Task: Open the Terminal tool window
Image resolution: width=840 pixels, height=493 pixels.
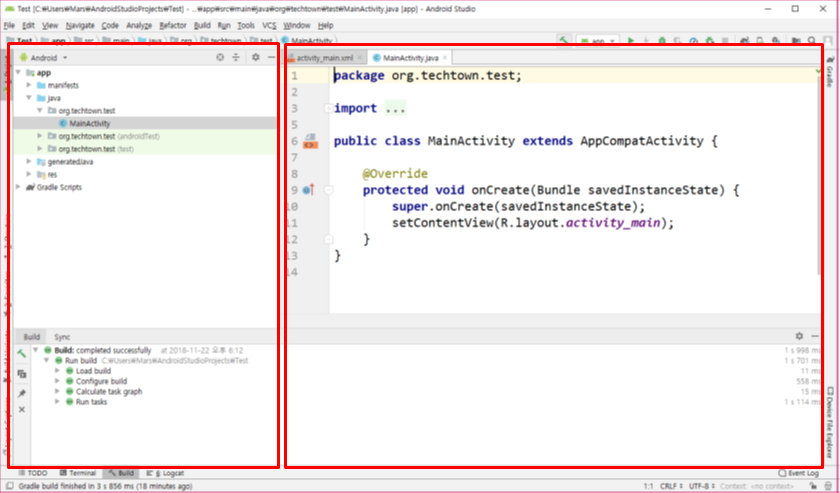Action: click(x=78, y=473)
